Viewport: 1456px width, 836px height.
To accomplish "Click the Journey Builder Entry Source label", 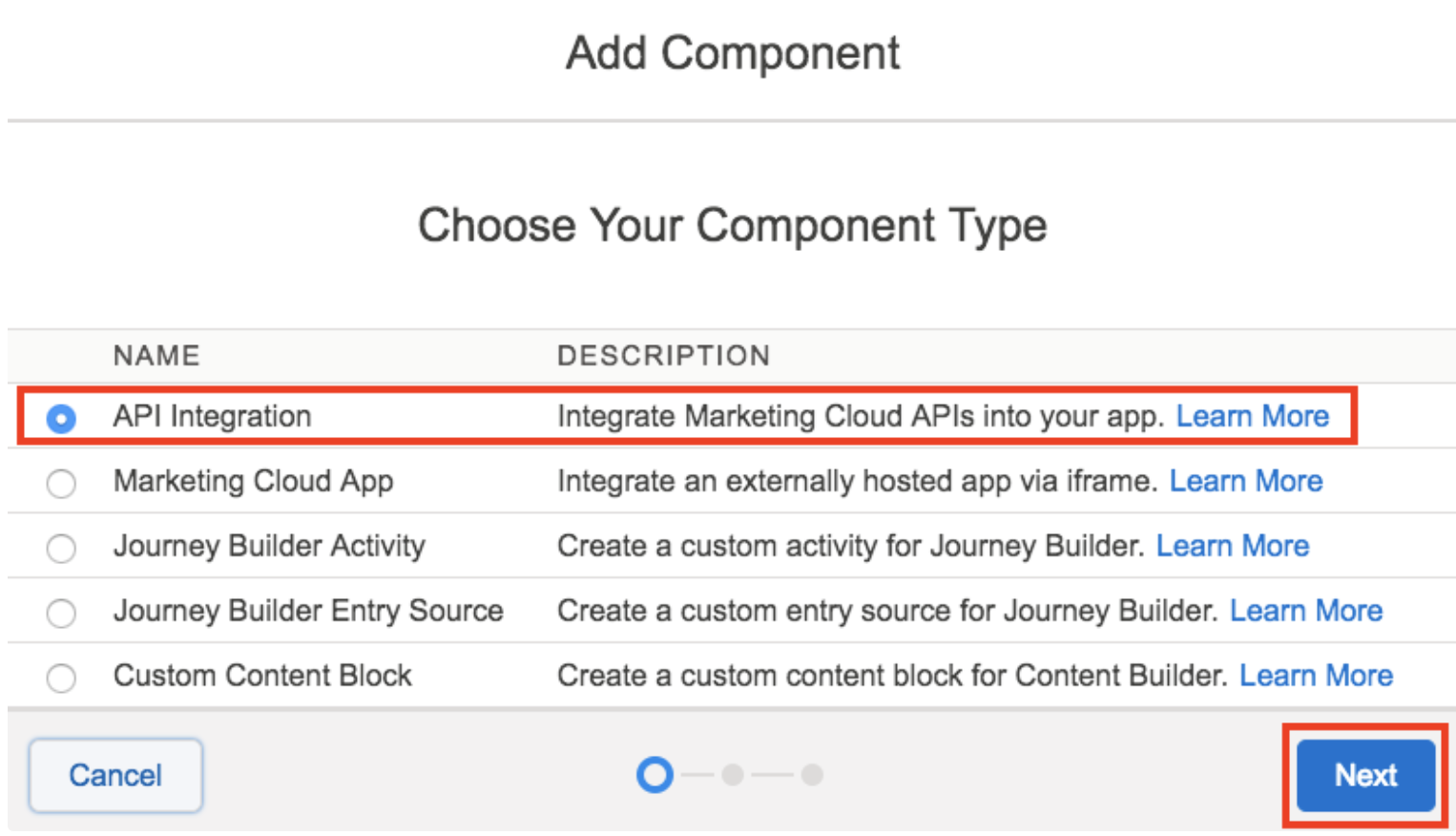I will (x=308, y=611).
